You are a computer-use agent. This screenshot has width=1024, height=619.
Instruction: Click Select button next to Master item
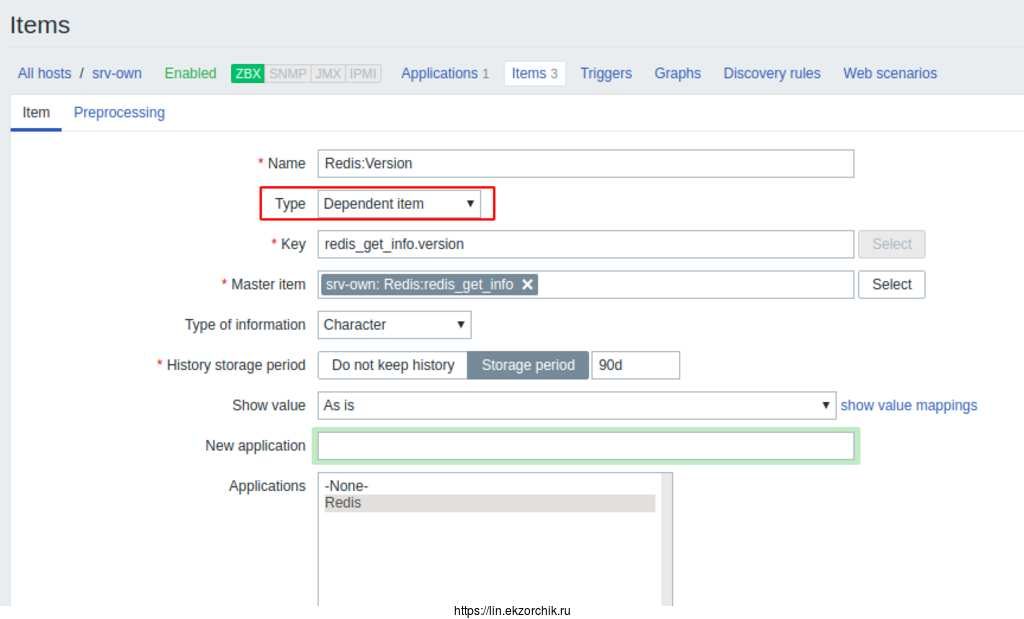pyautogui.click(x=891, y=285)
